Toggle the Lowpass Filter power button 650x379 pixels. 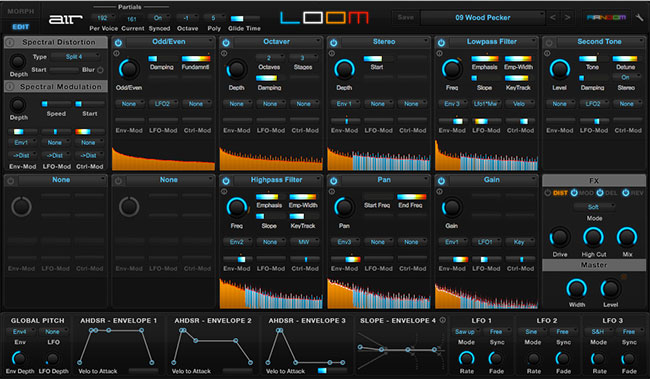[441, 43]
